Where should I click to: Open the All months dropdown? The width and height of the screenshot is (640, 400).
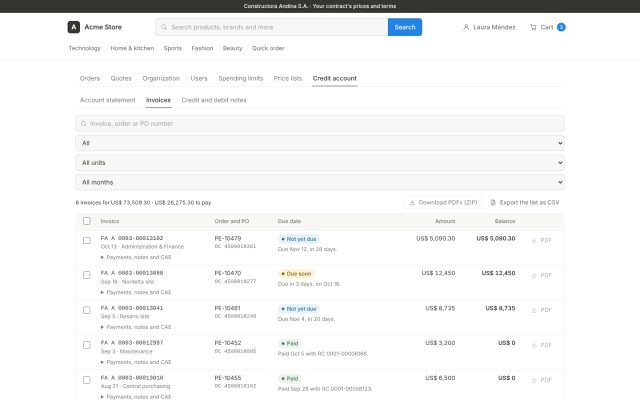320,182
